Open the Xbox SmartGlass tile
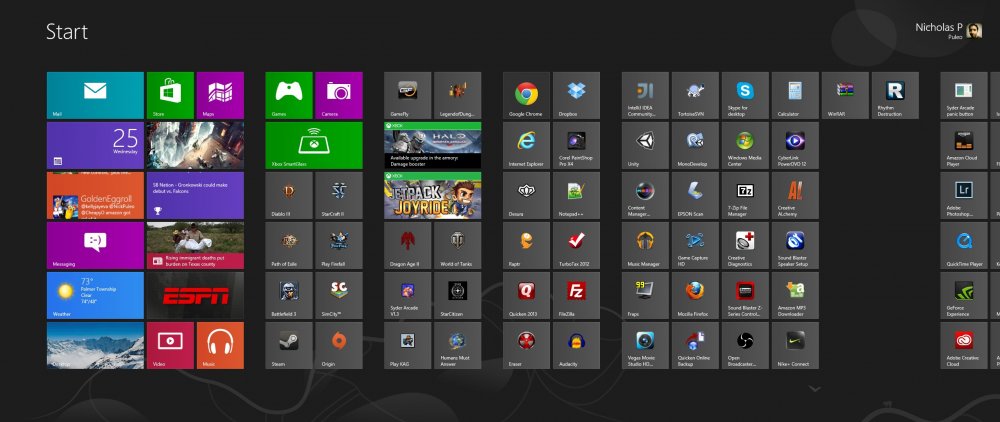 [314, 145]
